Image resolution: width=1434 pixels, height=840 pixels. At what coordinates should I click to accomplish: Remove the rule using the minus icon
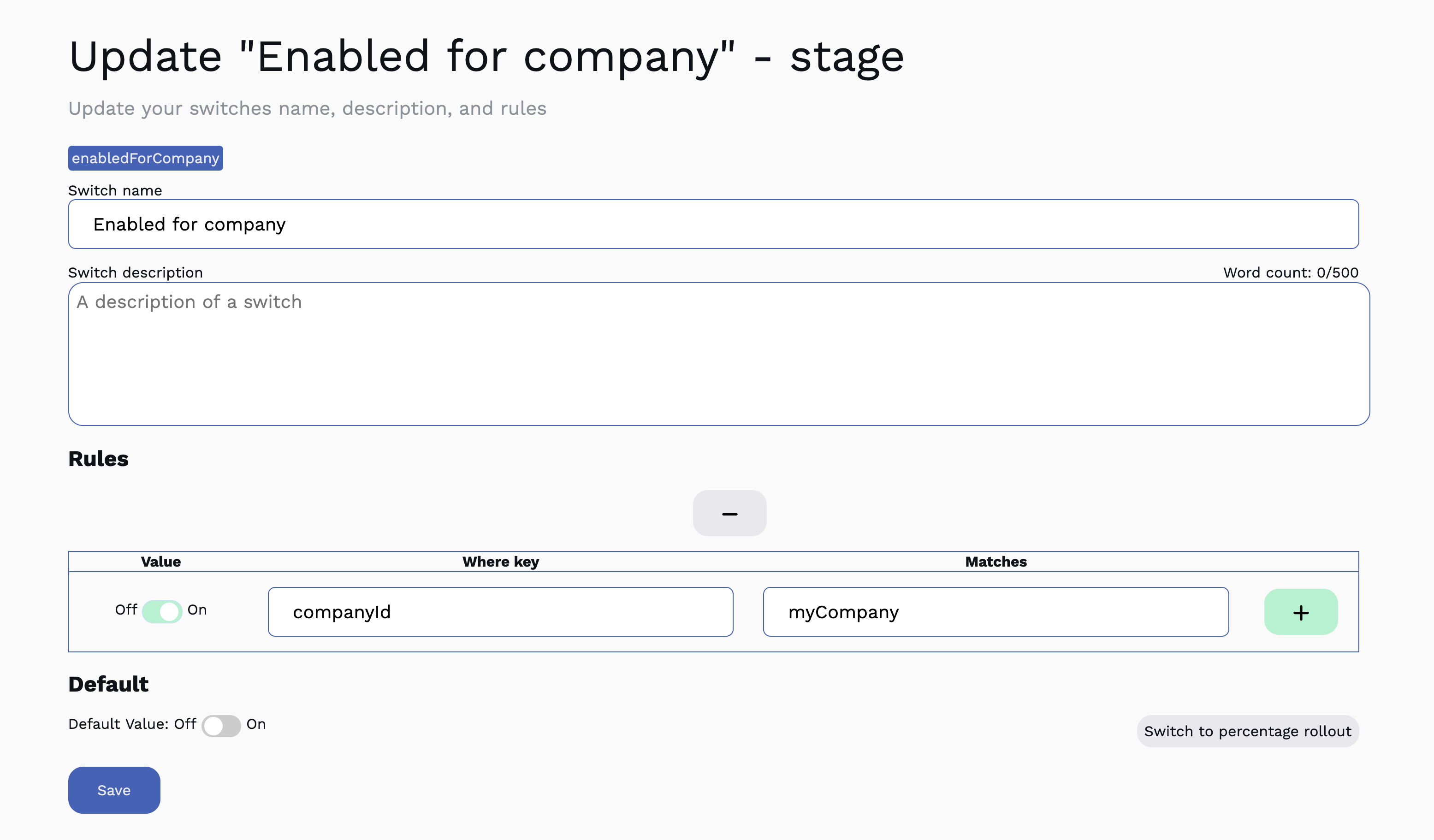[729, 513]
